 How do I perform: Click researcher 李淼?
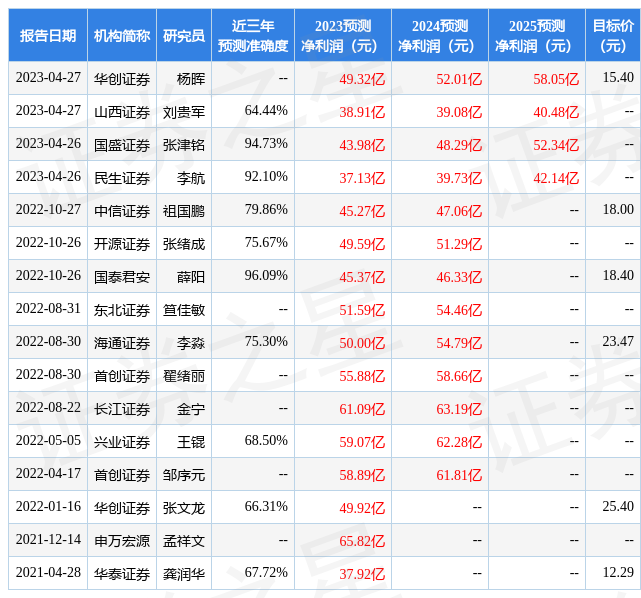(191, 343)
